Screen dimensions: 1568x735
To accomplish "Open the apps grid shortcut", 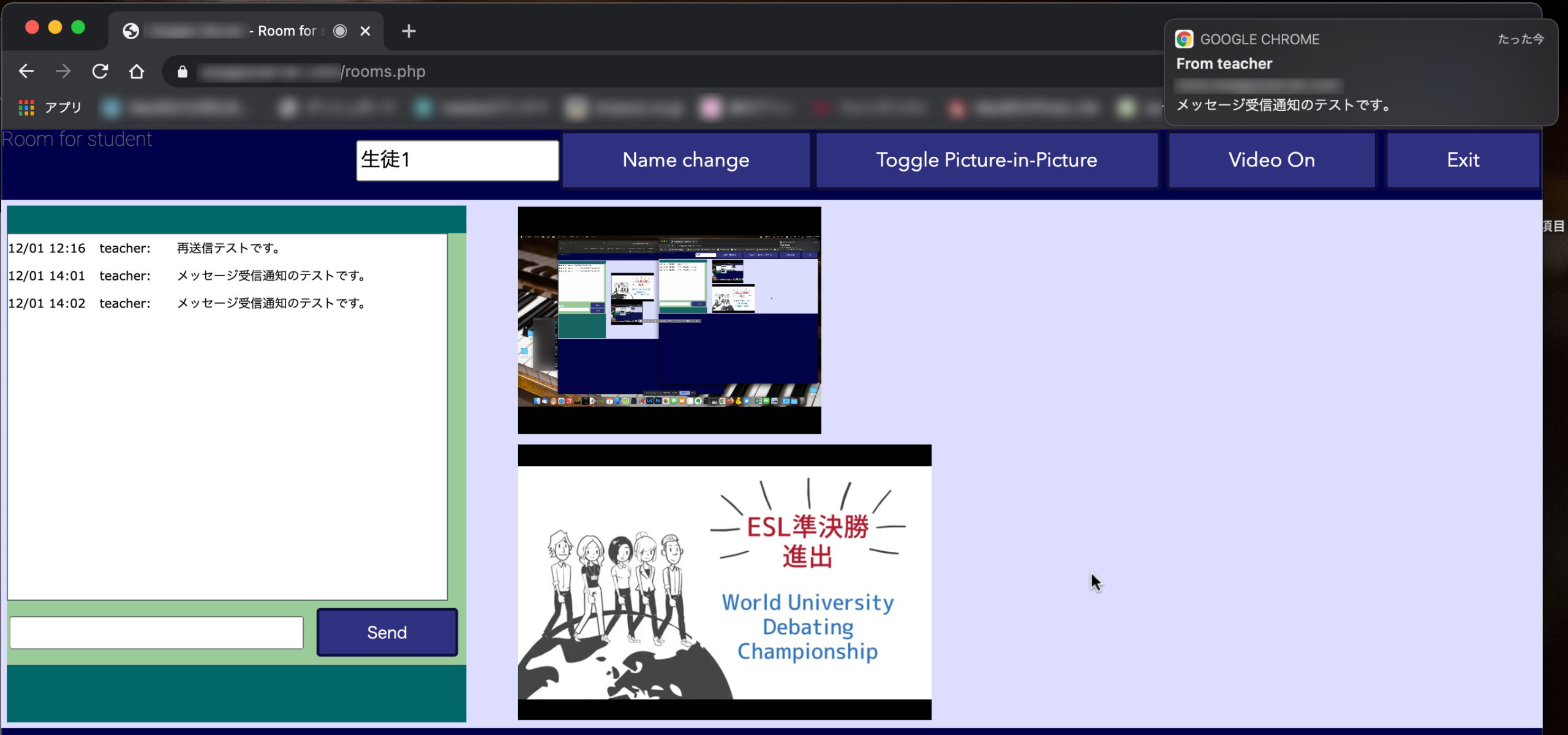I will coord(26,108).
